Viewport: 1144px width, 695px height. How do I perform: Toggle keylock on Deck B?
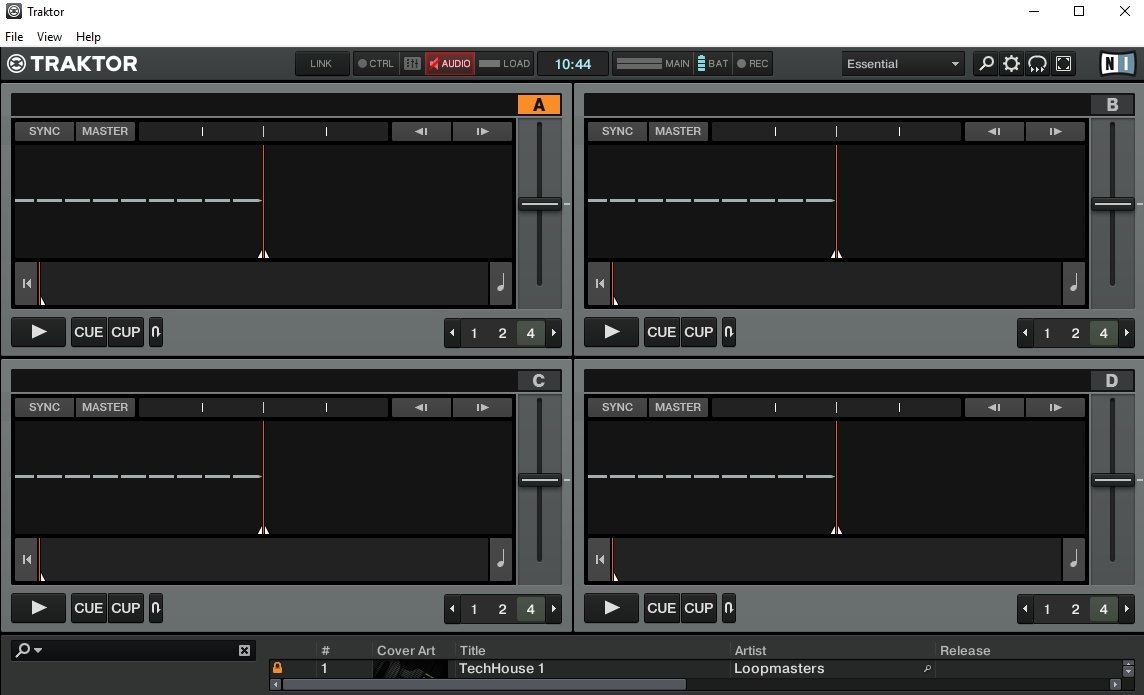(x=728, y=331)
